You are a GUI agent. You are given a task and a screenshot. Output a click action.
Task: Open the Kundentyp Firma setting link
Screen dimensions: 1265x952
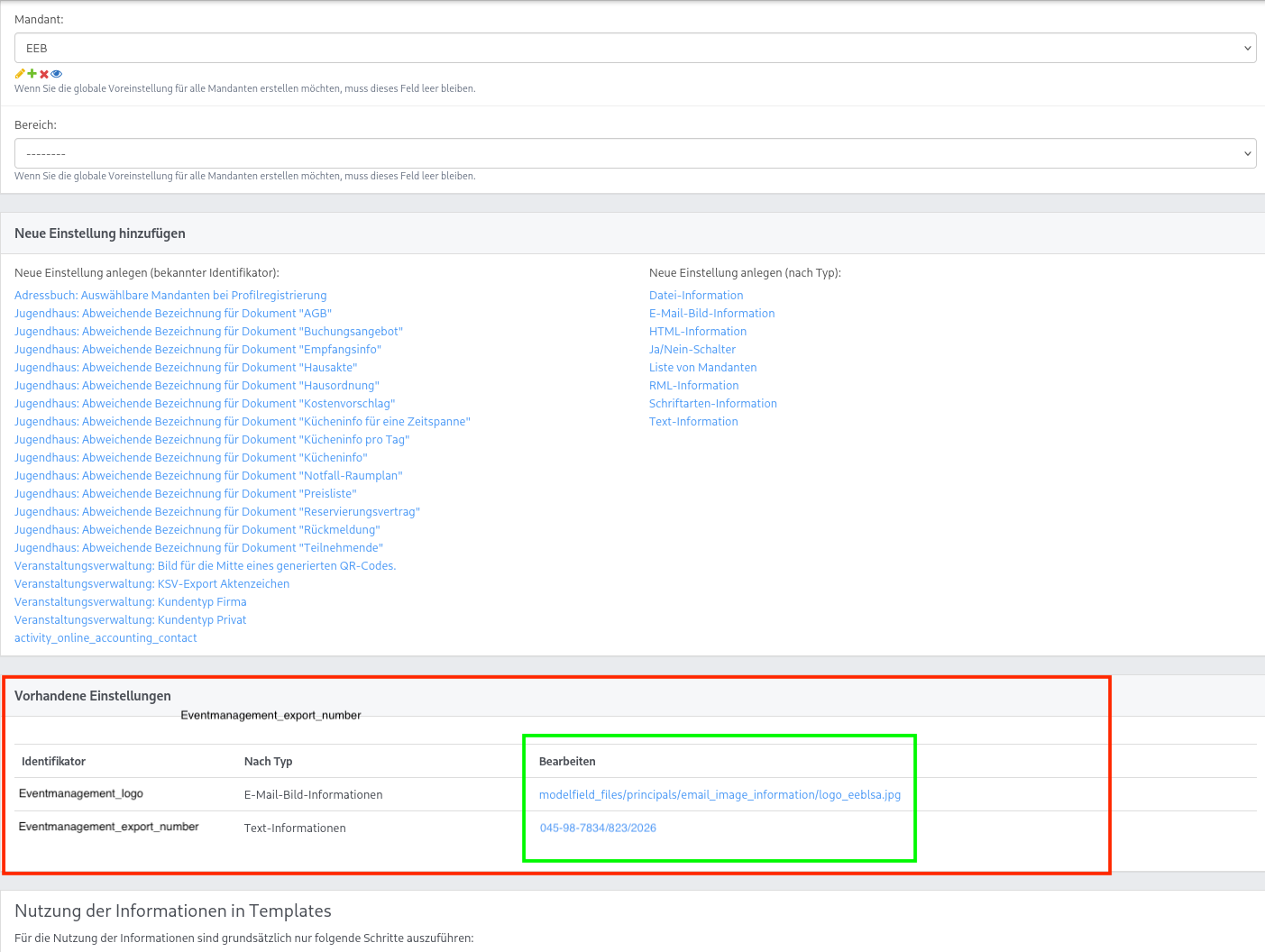pos(130,602)
